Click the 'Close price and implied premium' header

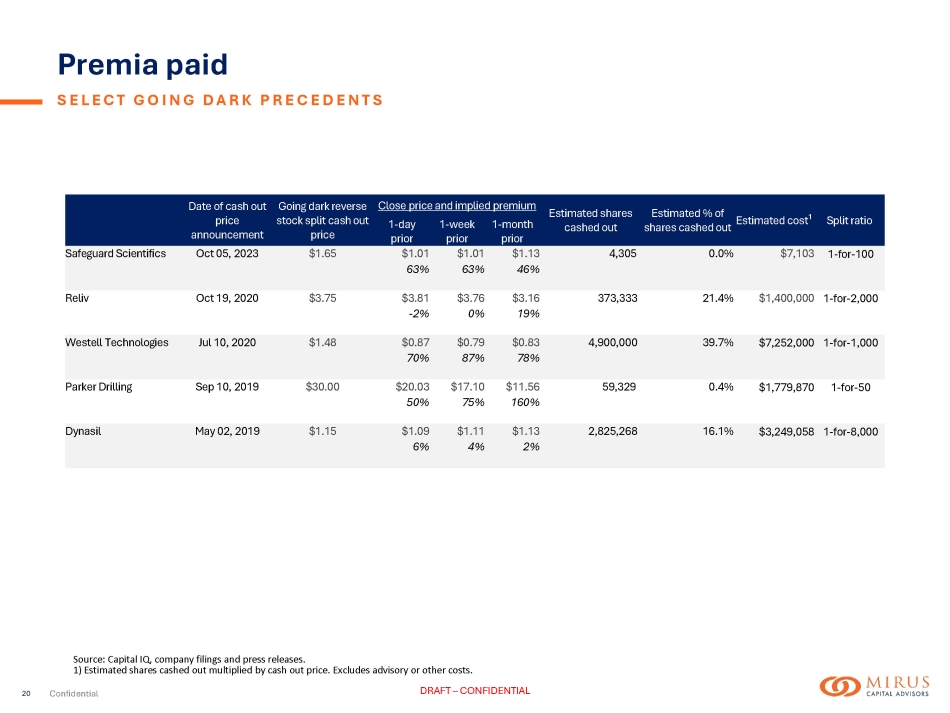pyautogui.click(x=457, y=205)
